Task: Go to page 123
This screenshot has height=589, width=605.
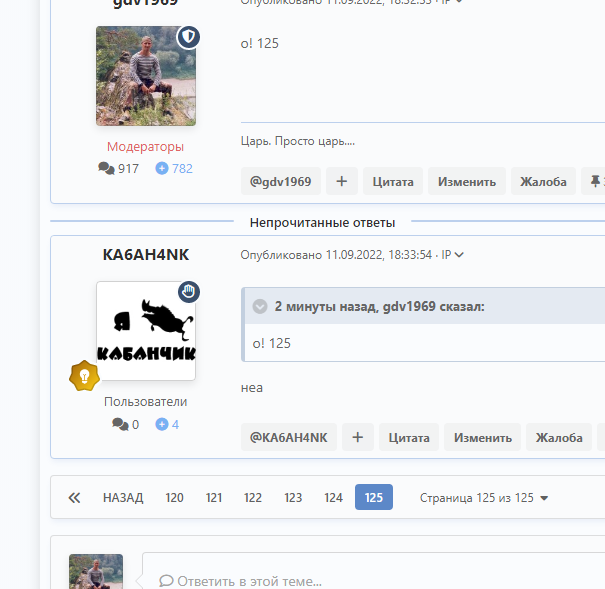Action: click(293, 498)
